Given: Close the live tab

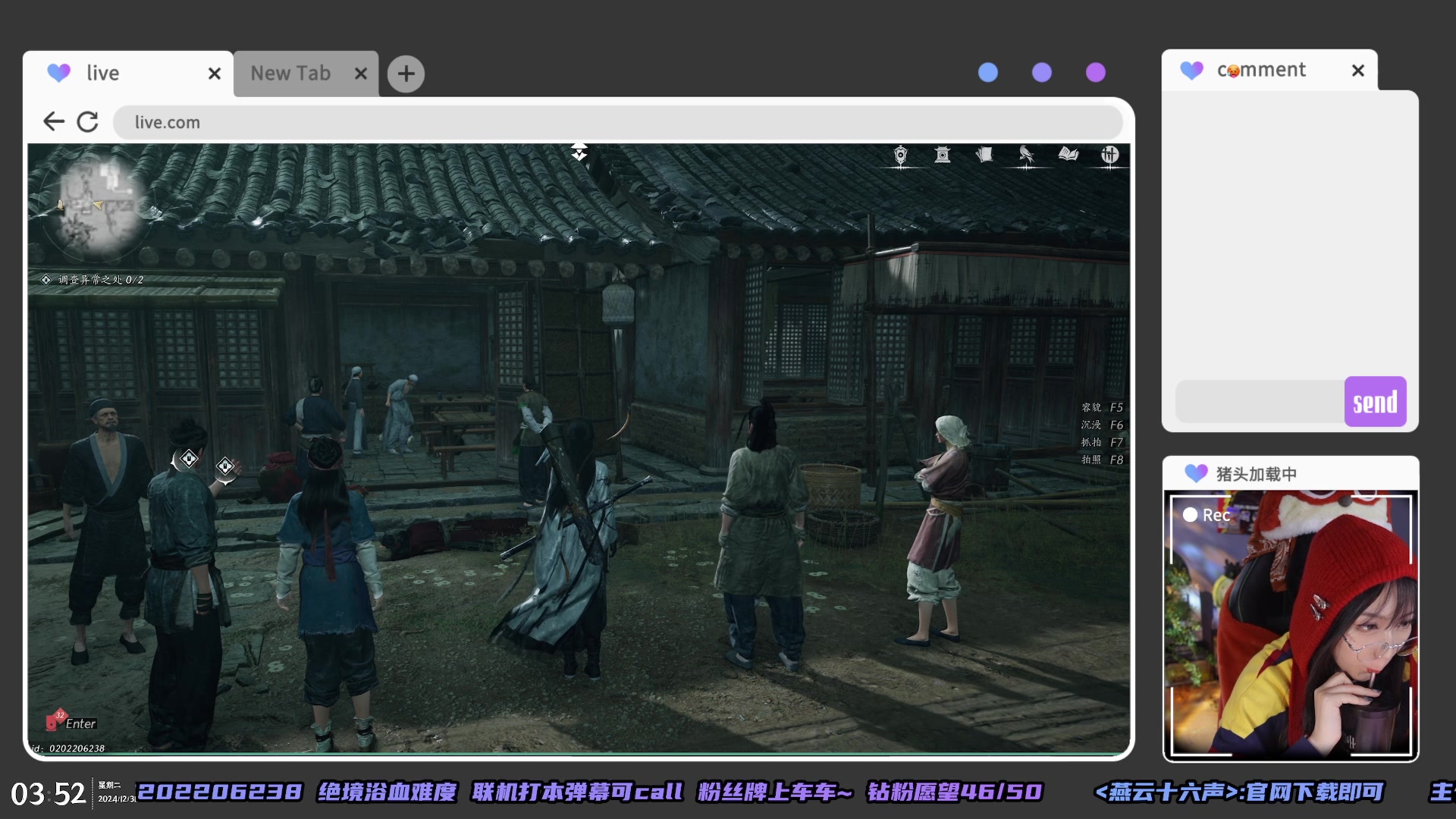Looking at the screenshot, I should click(215, 74).
